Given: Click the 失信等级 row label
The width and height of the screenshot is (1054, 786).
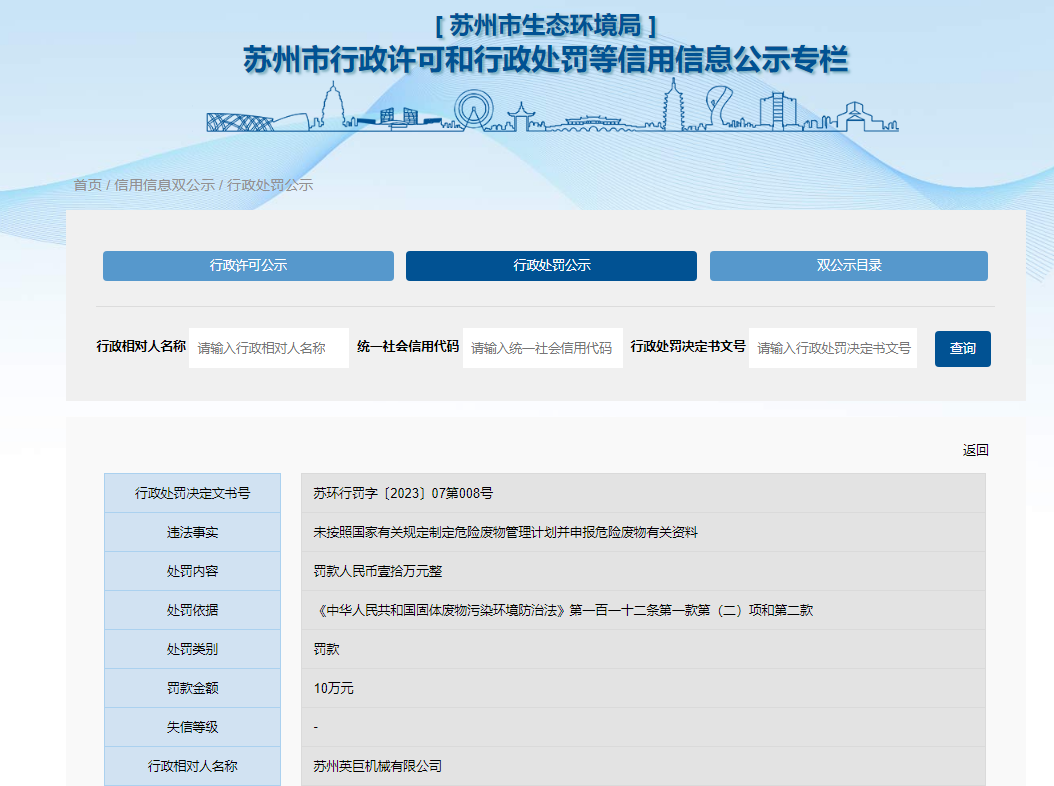Looking at the screenshot, I should click(x=192, y=727).
